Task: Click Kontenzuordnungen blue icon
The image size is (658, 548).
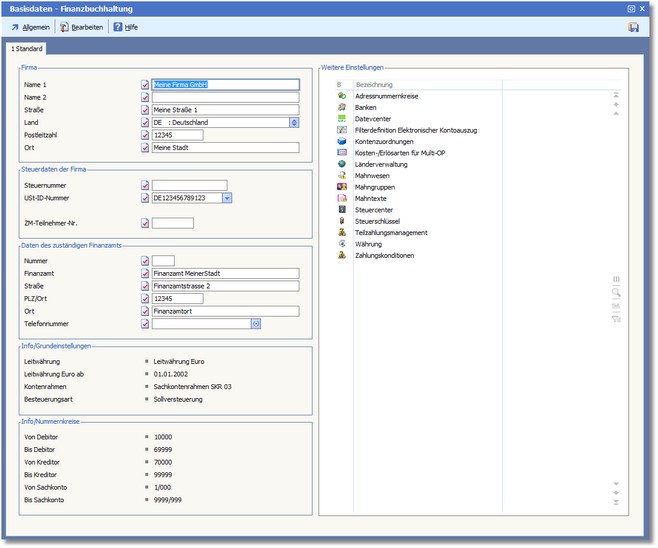Action: click(x=343, y=141)
